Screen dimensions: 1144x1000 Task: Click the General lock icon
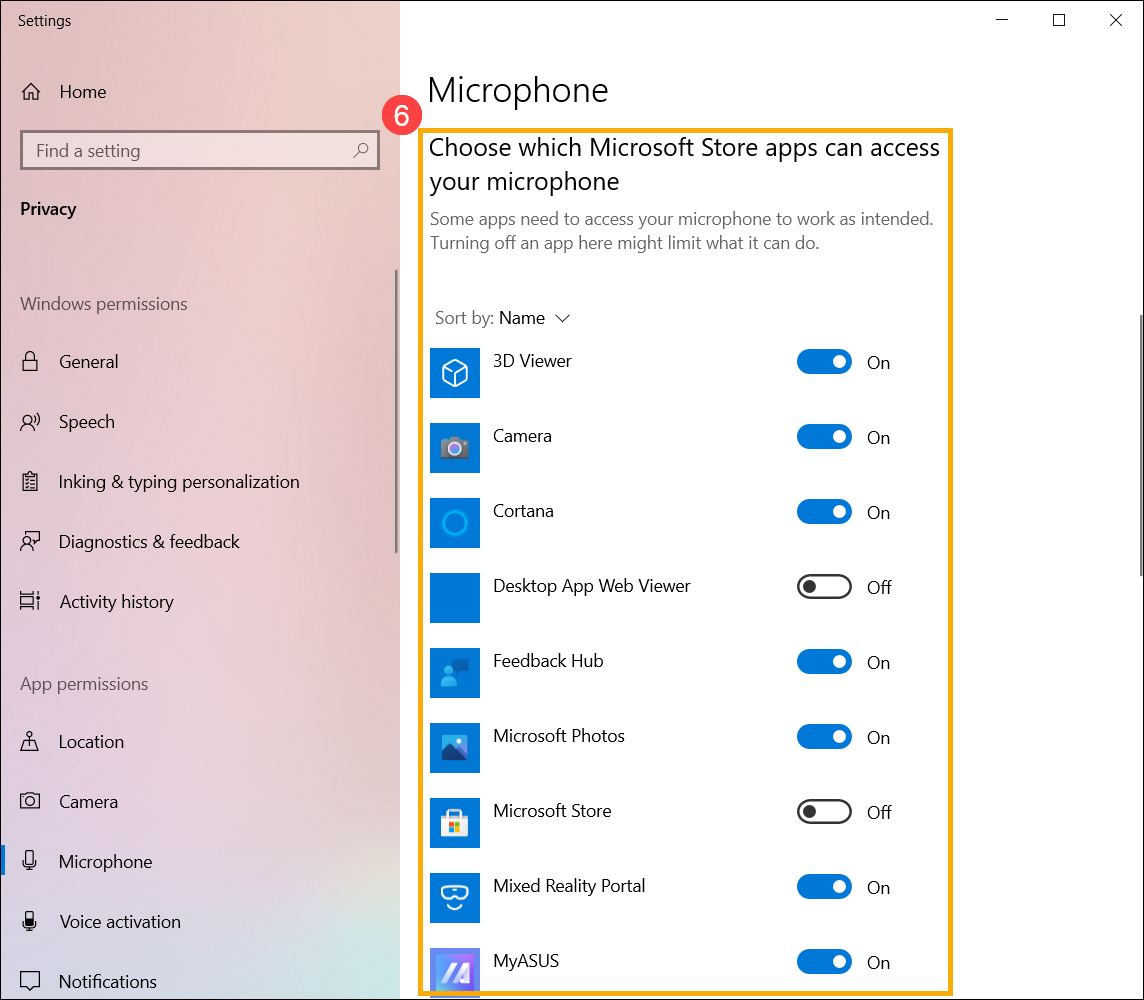click(30, 361)
